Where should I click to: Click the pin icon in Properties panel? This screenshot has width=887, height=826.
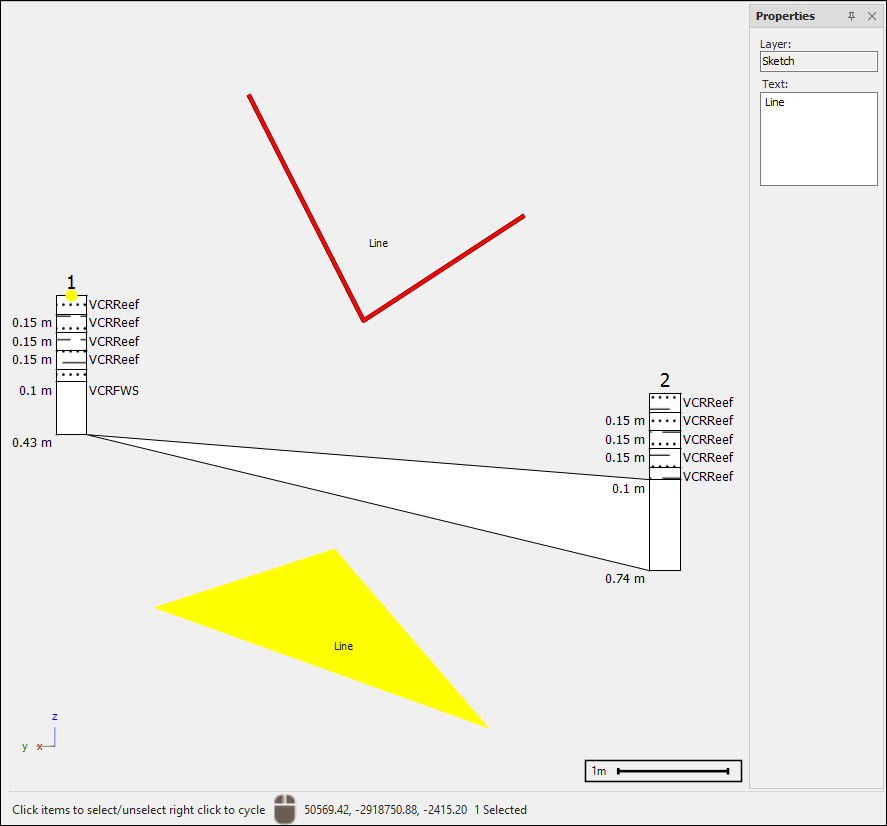pyautogui.click(x=852, y=16)
